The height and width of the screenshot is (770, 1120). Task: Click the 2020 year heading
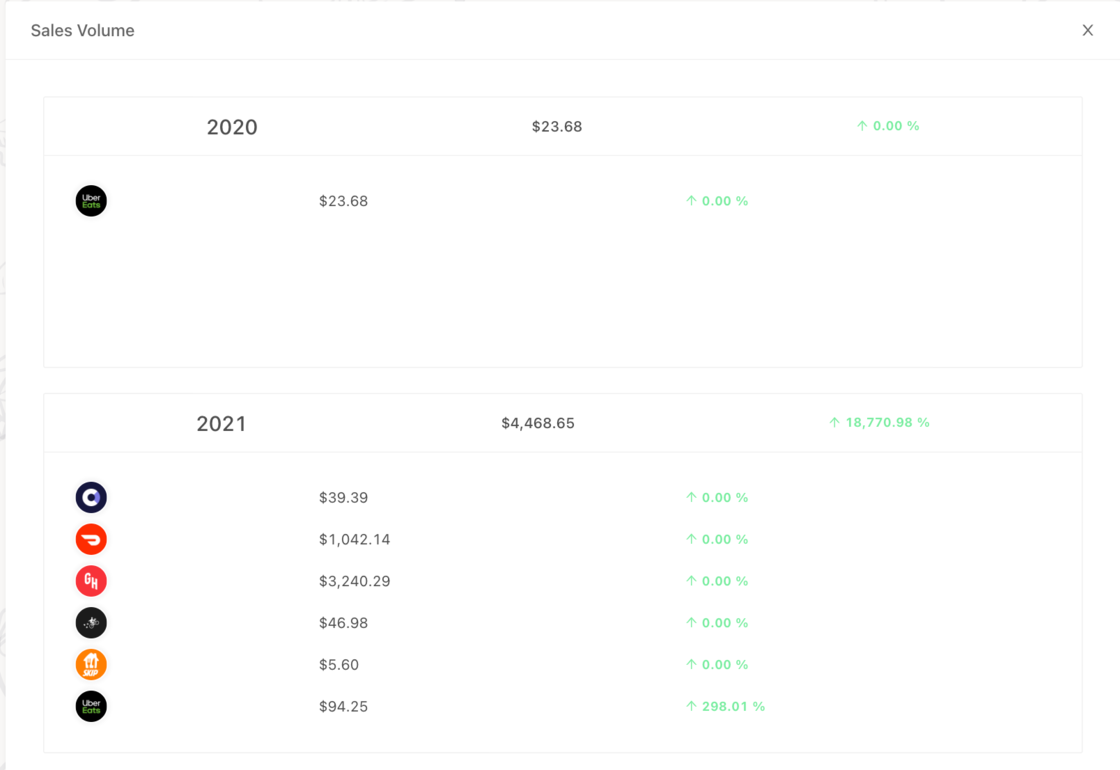point(232,127)
